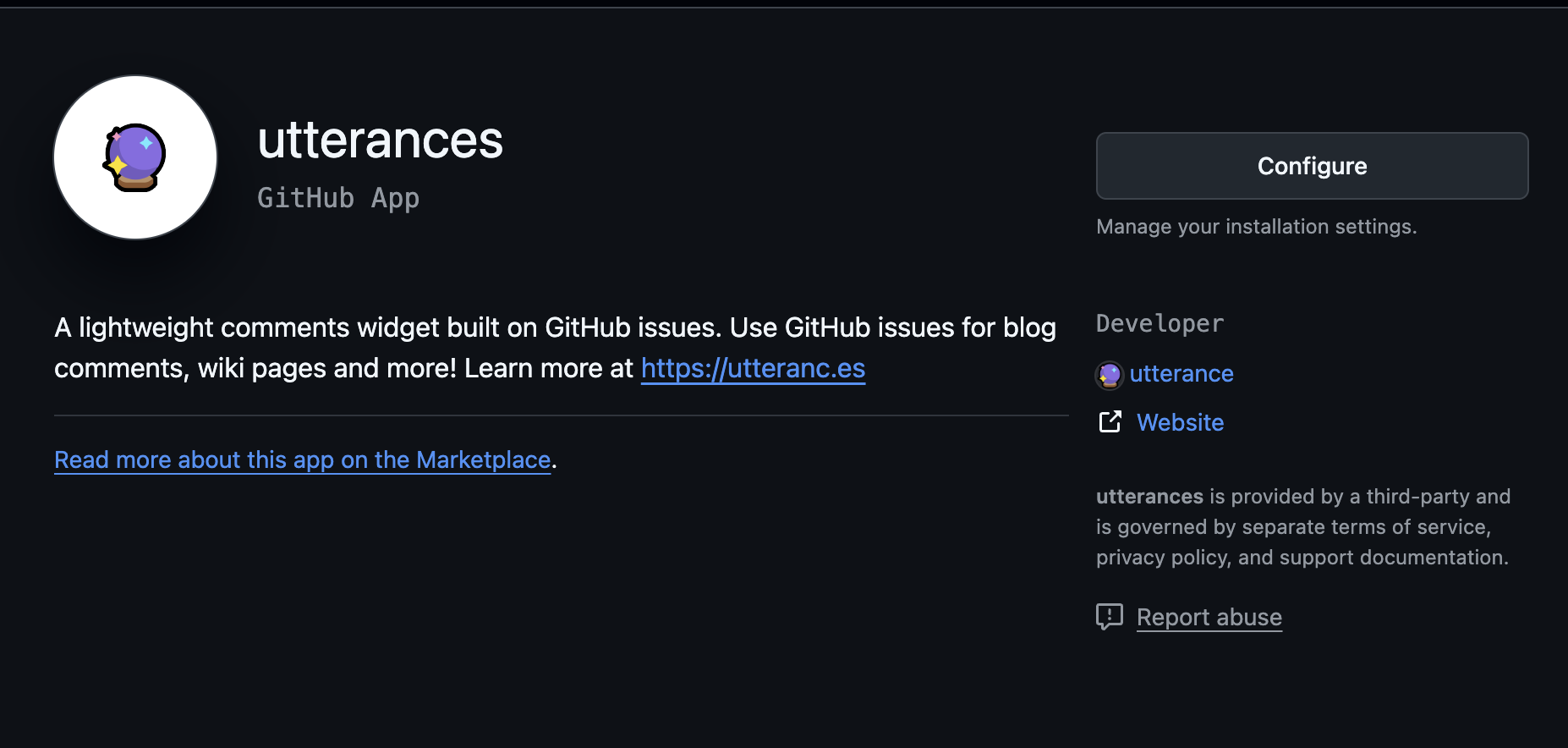Click the GitHub App subtitle label
Screen dimensions: 1568x748
point(338,198)
